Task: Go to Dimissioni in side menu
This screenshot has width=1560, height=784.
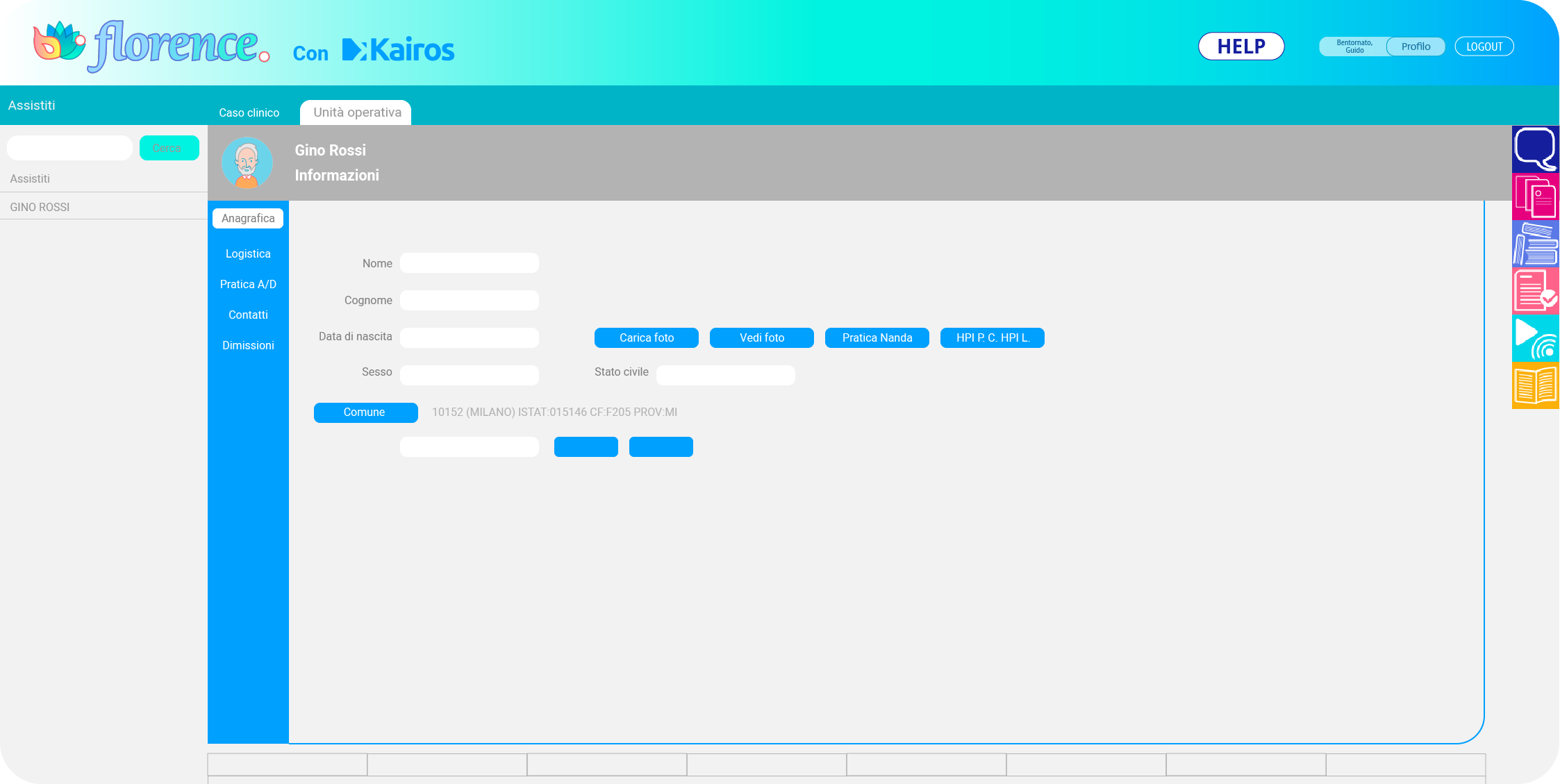Action: 248,346
